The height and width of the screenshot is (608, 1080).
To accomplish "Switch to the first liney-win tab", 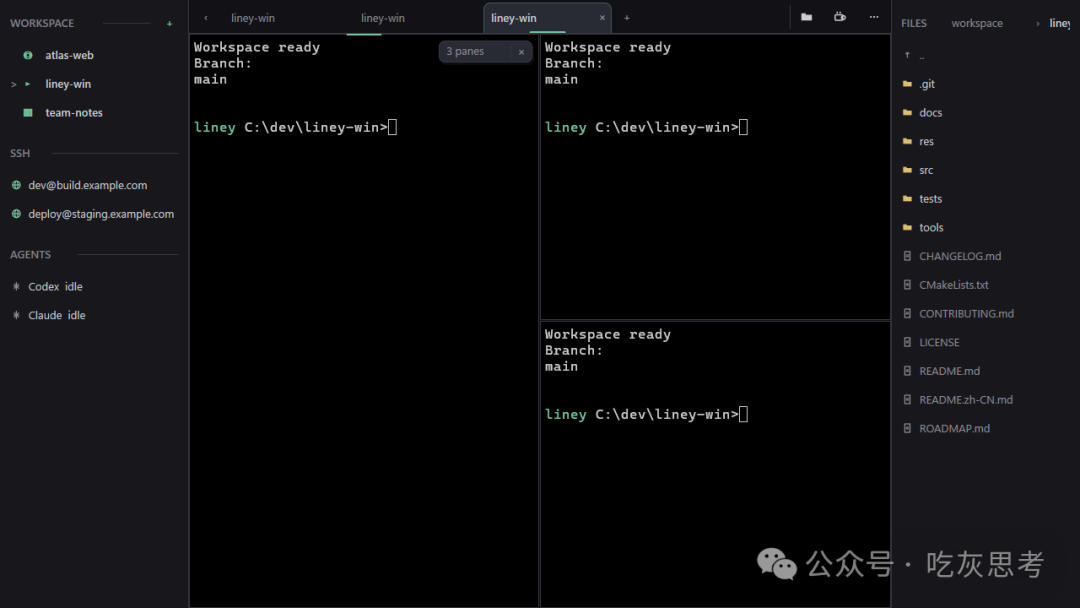I will point(253,18).
